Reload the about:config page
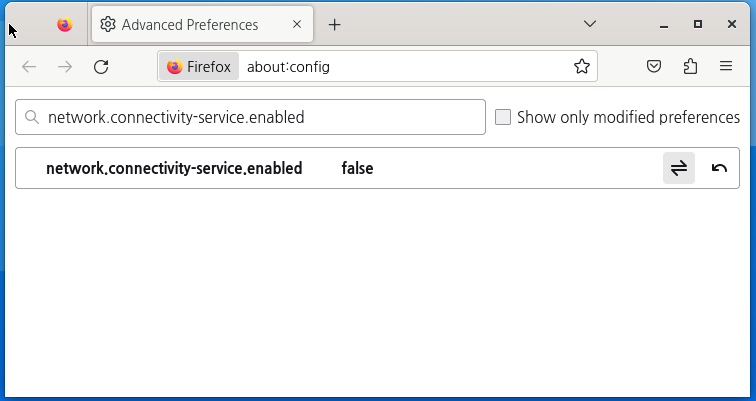 pyautogui.click(x=101, y=67)
